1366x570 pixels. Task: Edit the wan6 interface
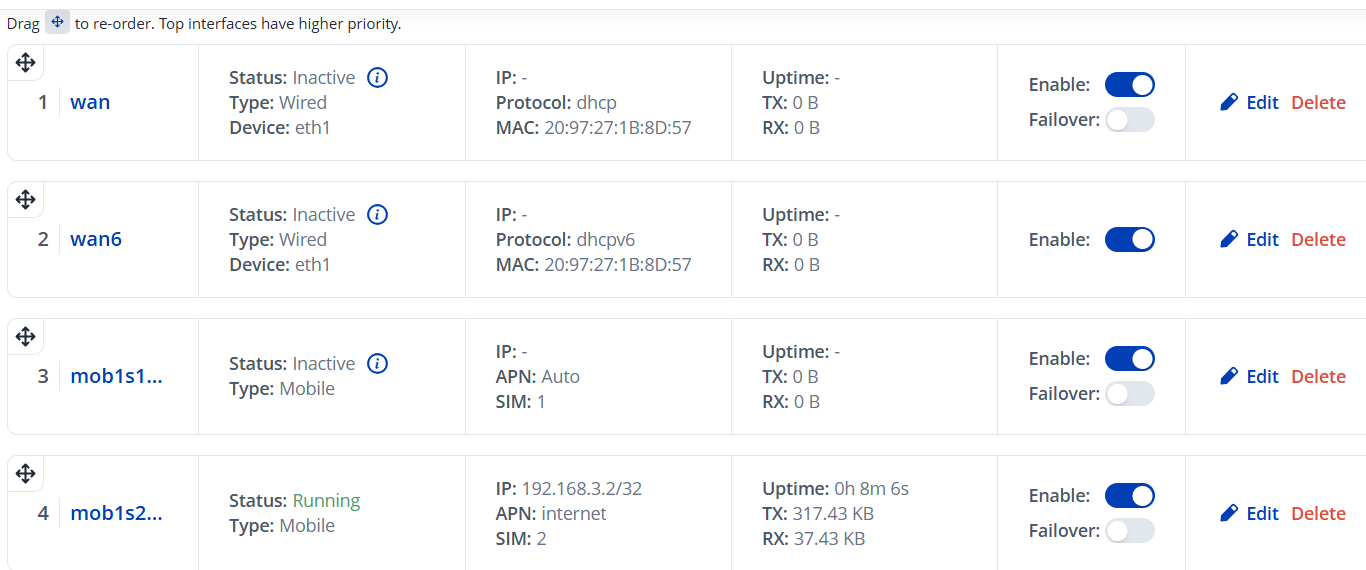pos(1250,239)
